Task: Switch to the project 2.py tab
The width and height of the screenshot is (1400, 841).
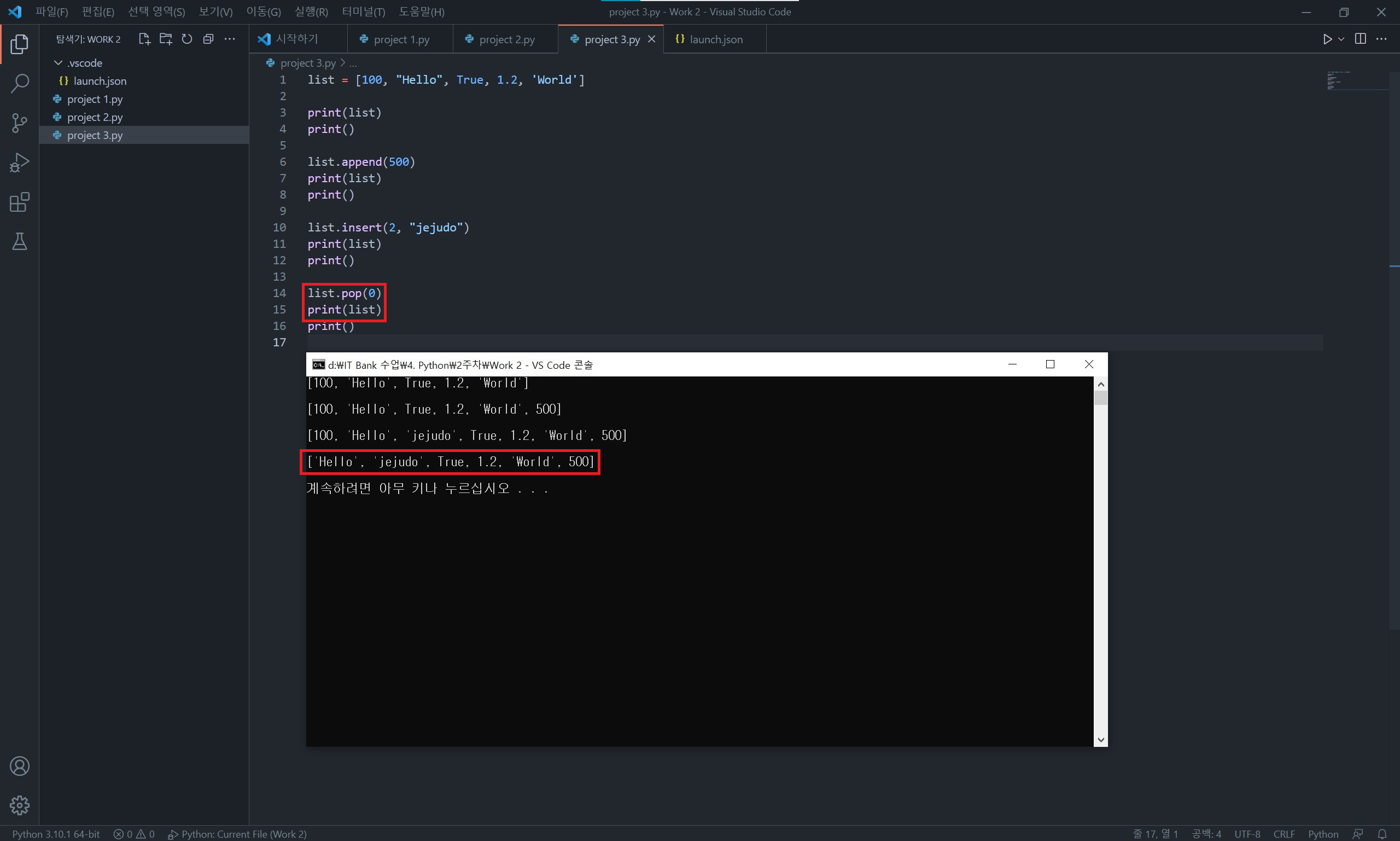Action: coord(506,39)
